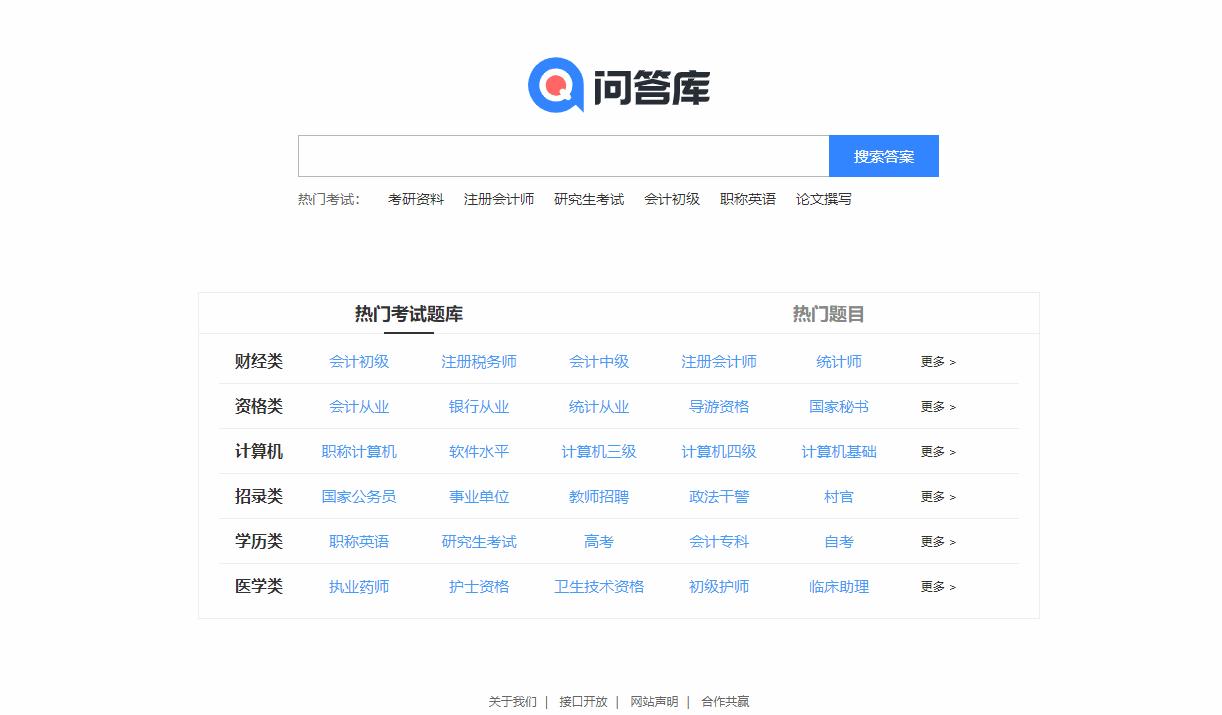The width and height of the screenshot is (1222, 715).
Task: Open the 软件水平 exam bank
Action: [x=477, y=452]
